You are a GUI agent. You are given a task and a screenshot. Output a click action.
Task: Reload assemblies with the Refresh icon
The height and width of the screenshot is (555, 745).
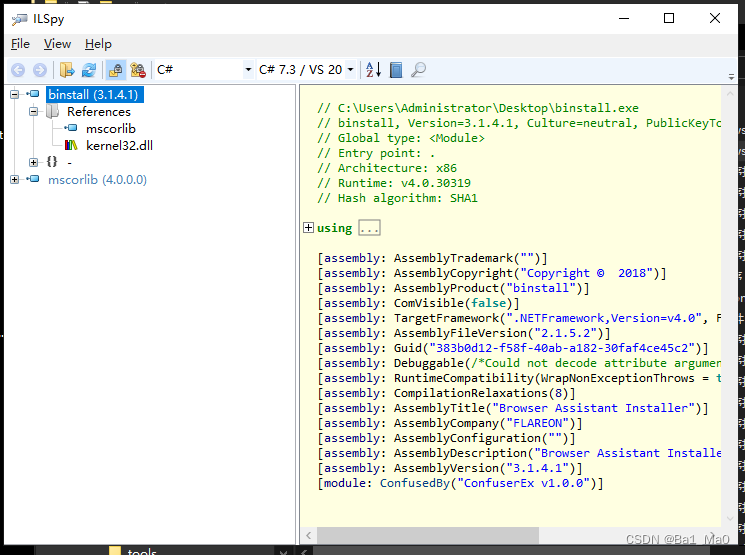(x=89, y=70)
